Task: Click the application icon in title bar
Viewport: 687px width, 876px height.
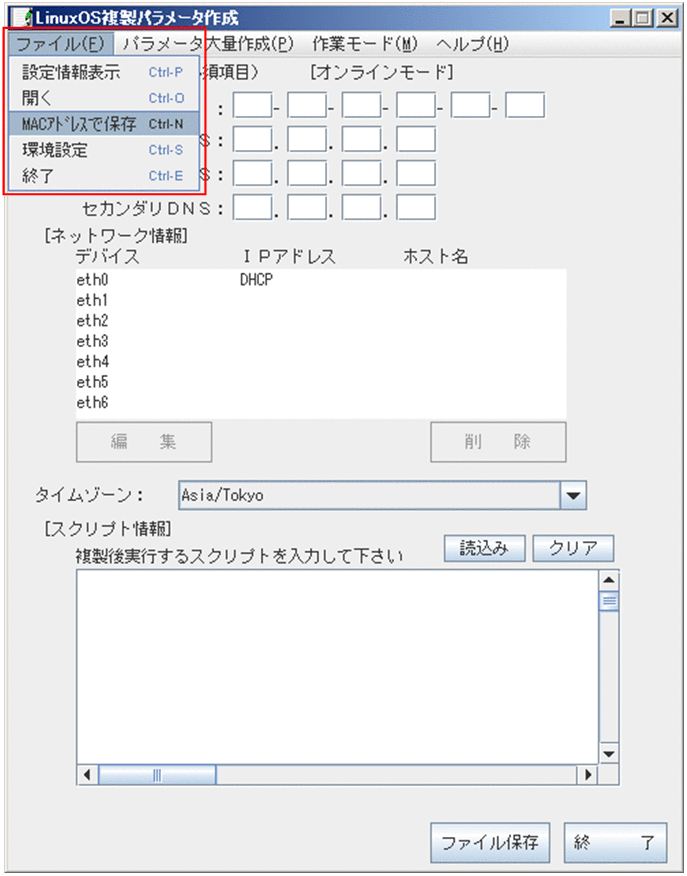Action: [x=21, y=18]
